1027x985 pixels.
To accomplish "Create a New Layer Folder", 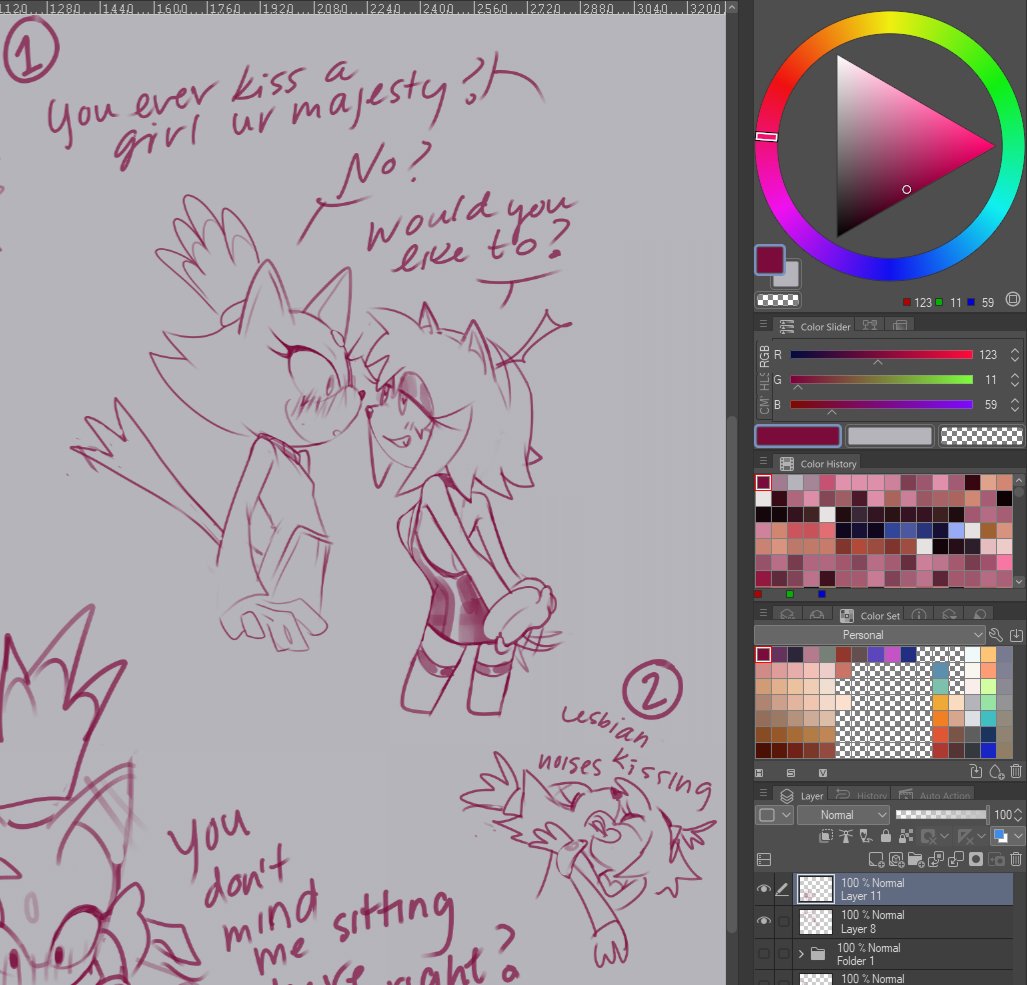I will [916, 859].
